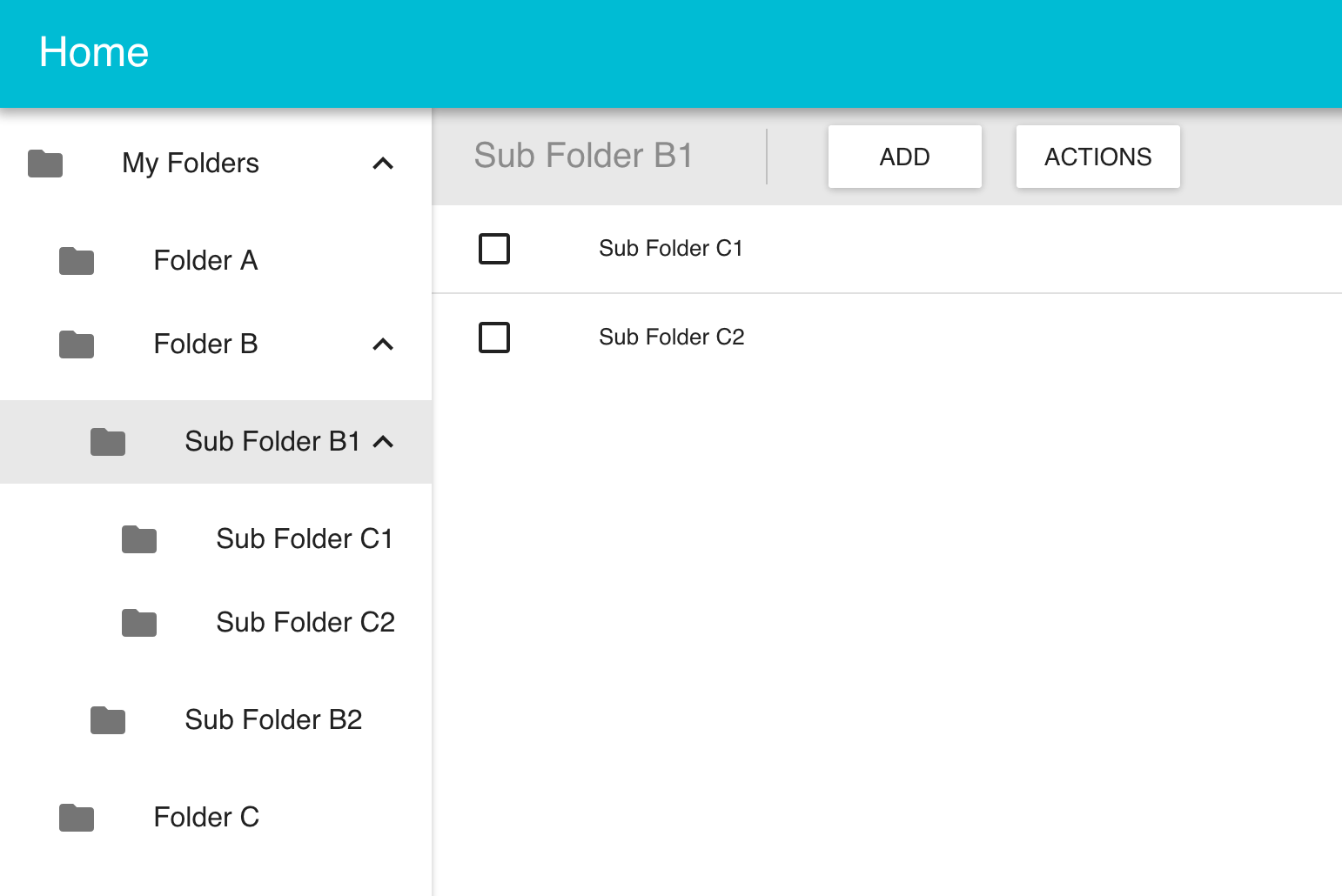The height and width of the screenshot is (896, 1342).
Task: Click the folder icon beside Folder B
Action: [x=77, y=343]
